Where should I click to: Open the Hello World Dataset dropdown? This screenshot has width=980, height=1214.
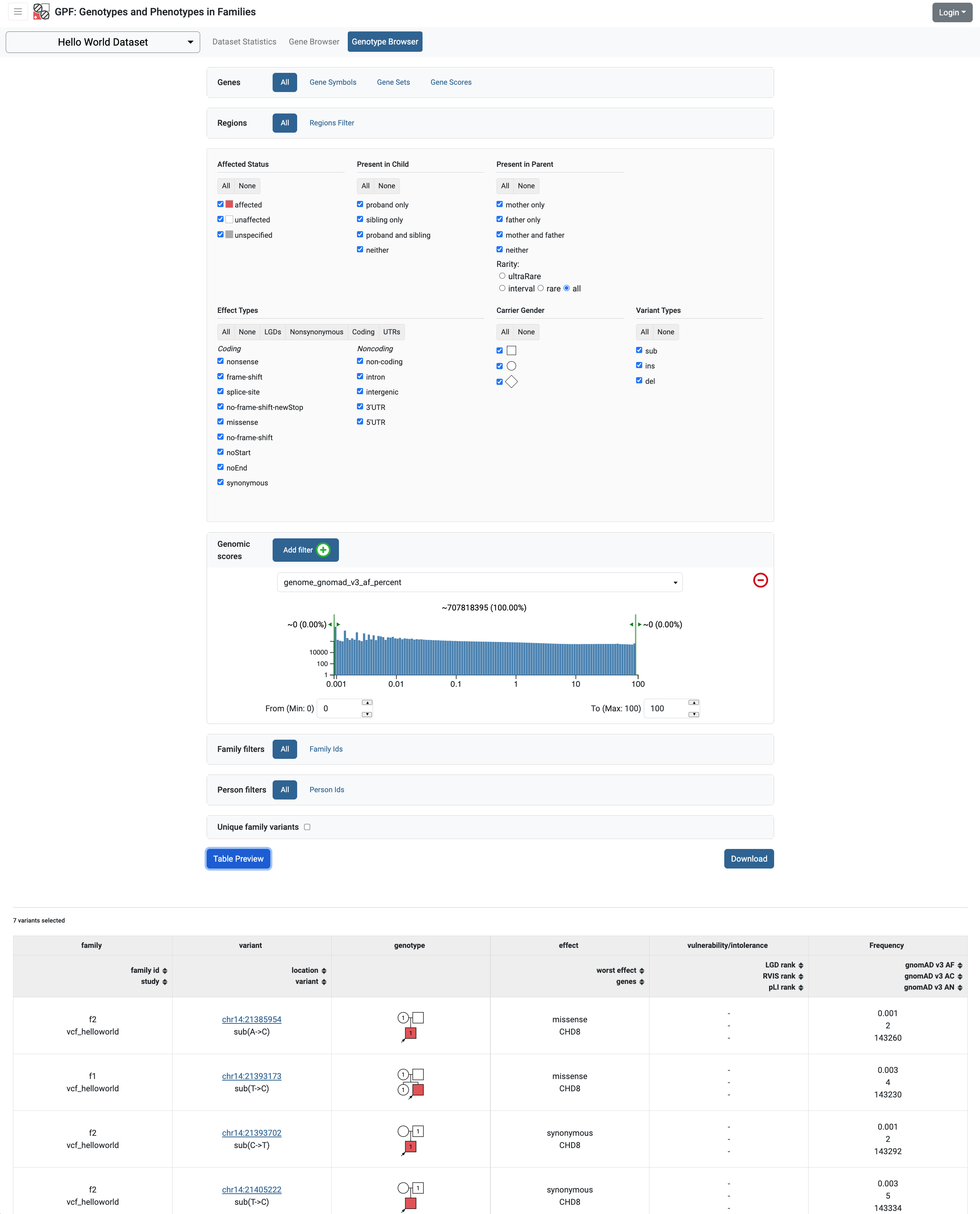pos(103,42)
